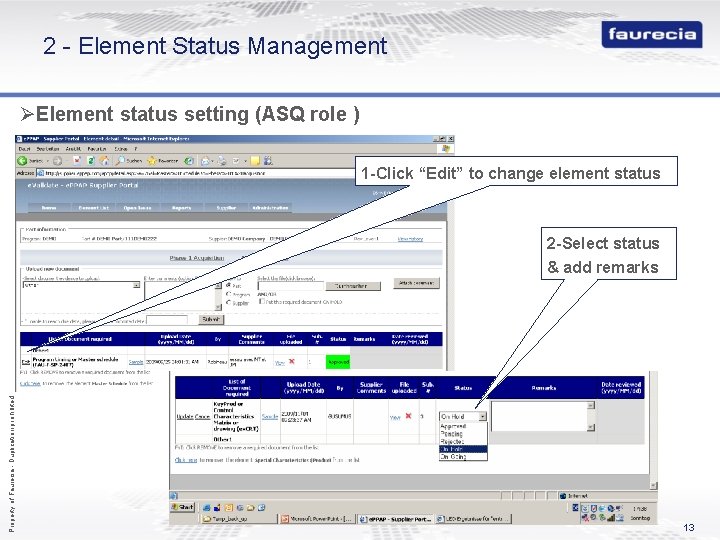Choose Approved in the status list
The image size is (720, 540).
pyautogui.click(x=463, y=426)
